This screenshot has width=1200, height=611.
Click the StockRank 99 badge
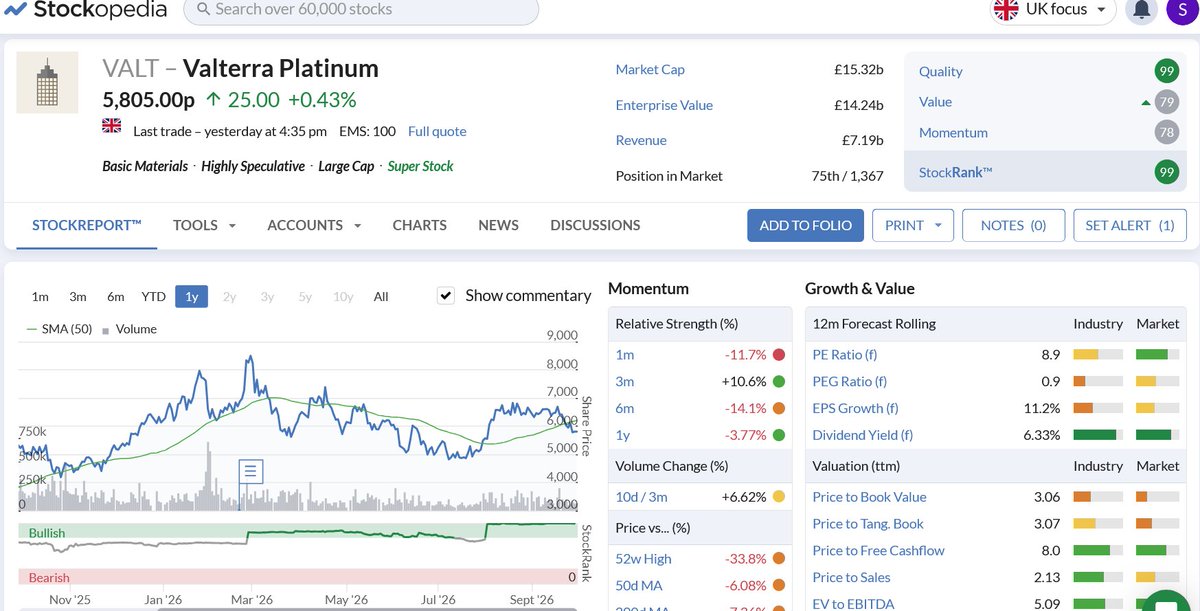pyautogui.click(x=1165, y=173)
